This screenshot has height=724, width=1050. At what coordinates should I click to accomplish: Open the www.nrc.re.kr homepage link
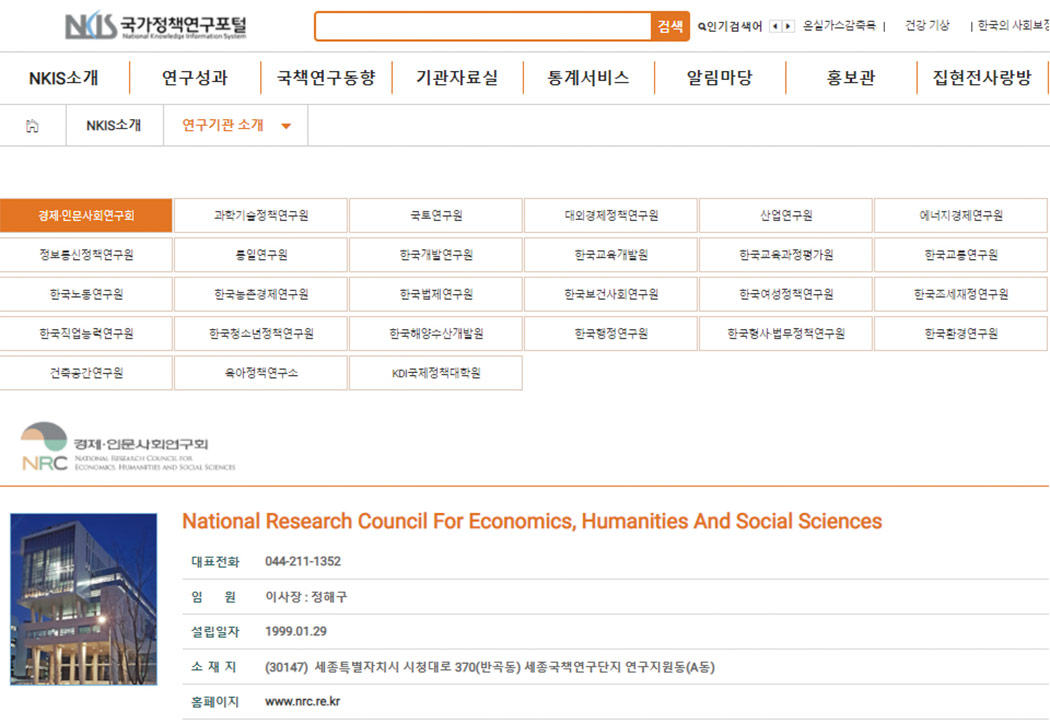(x=302, y=701)
